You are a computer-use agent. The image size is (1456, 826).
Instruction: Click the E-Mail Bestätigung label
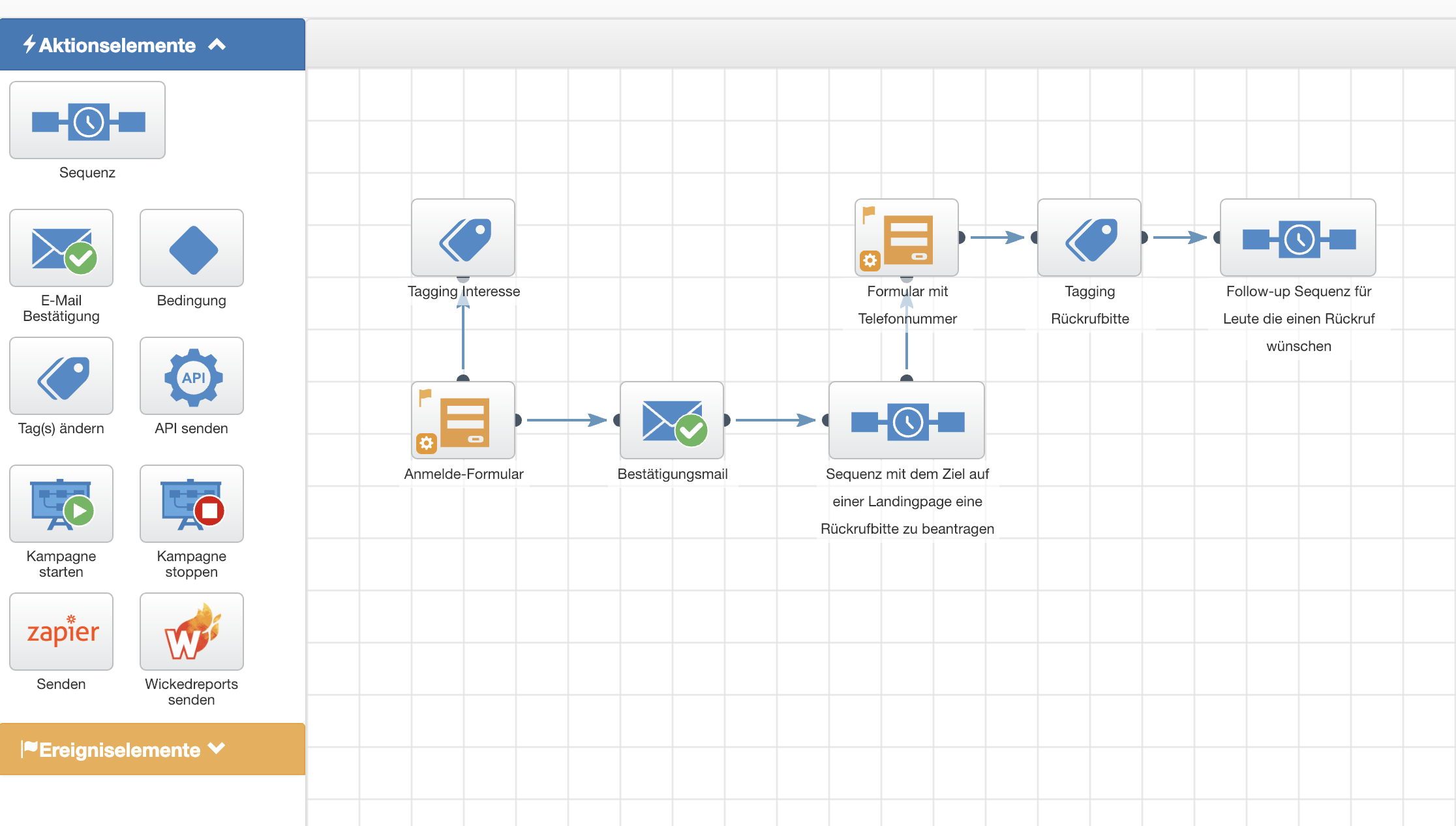[x=61, y=308]
